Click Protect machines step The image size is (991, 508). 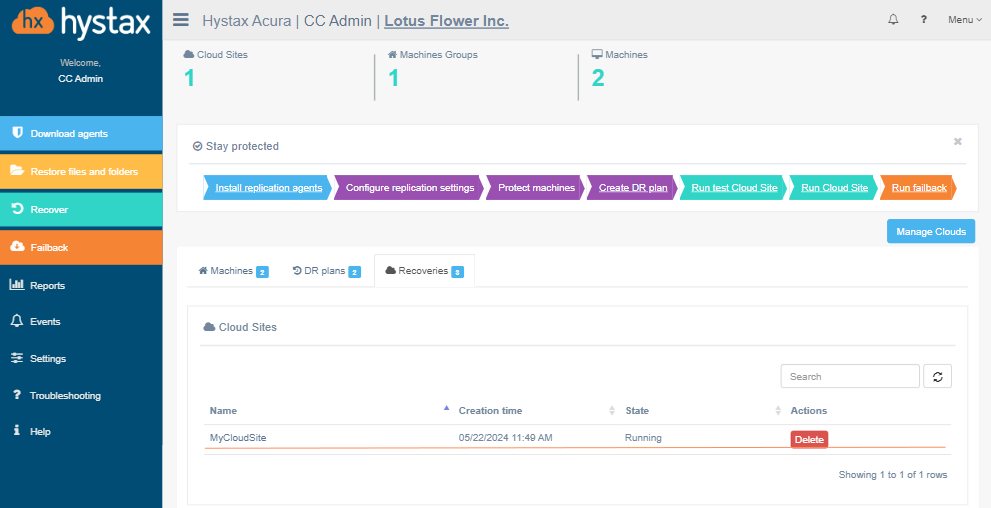(536, 188)
